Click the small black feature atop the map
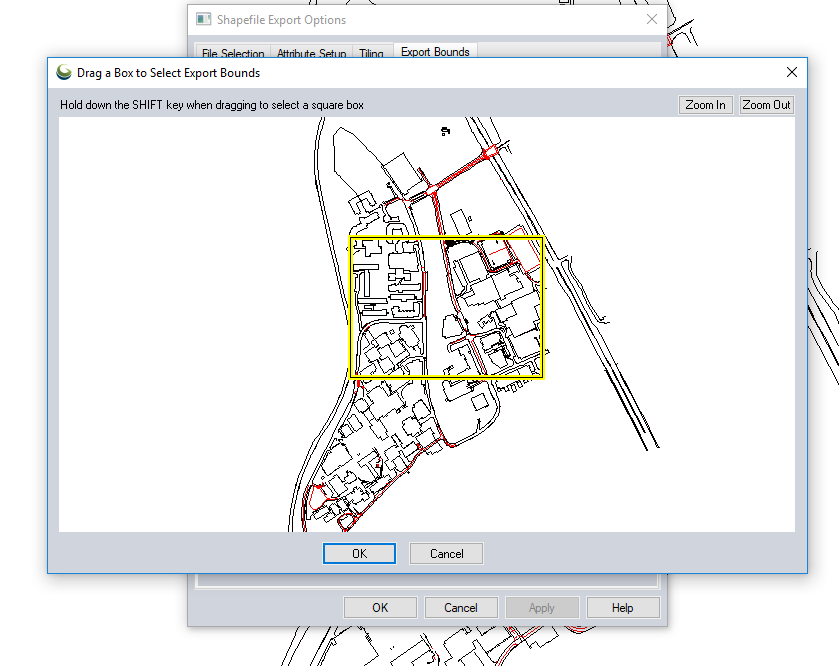 click(x=446, y=130)
